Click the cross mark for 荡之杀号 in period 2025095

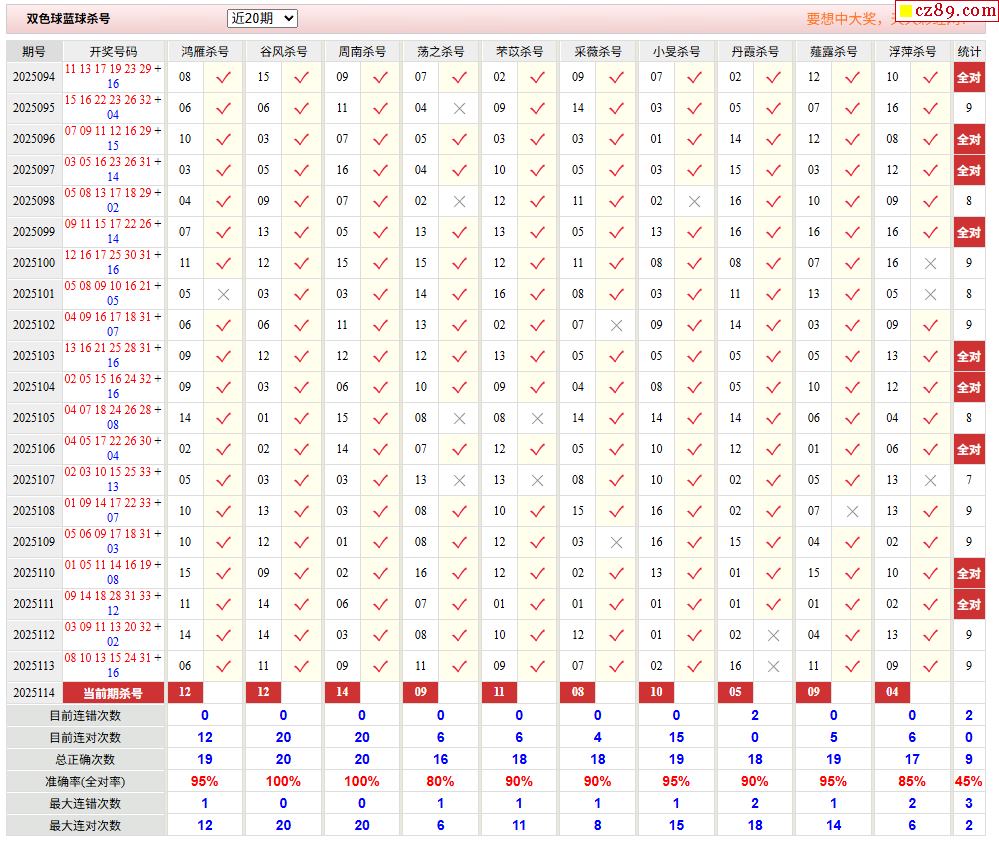[x=459, y=108]
